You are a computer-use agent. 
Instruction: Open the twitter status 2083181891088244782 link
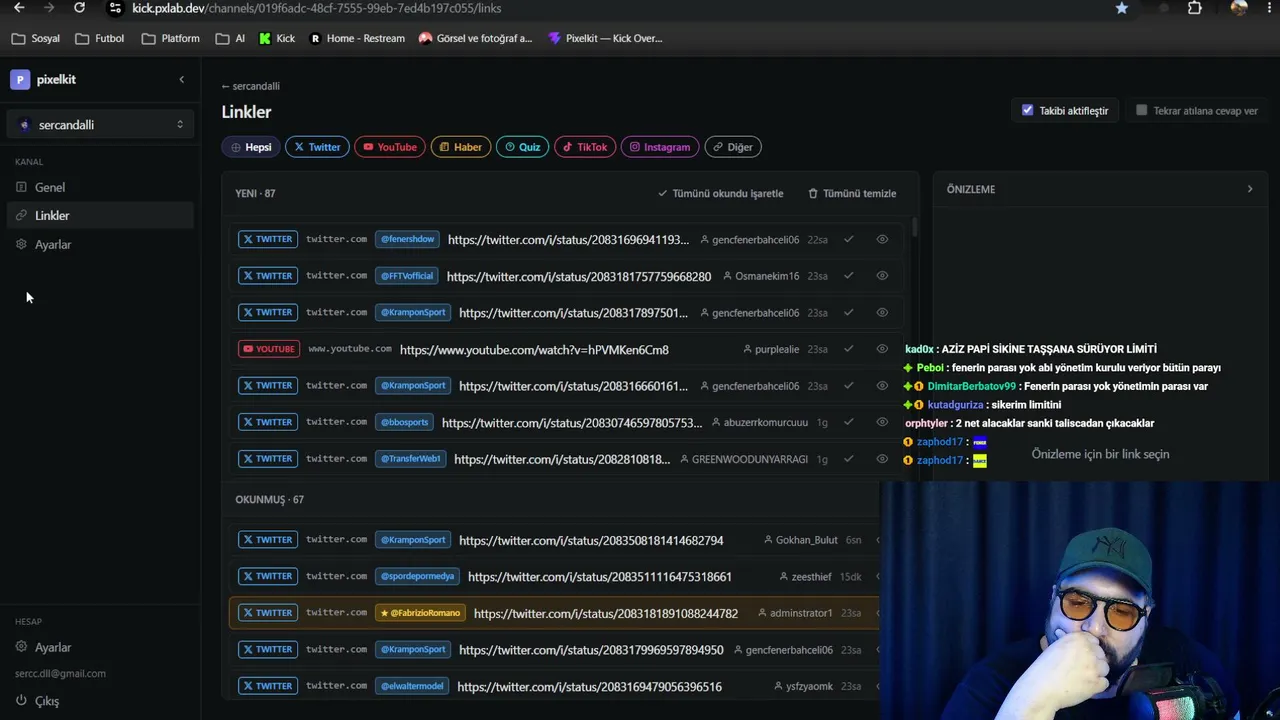click(x=606, y=614)
